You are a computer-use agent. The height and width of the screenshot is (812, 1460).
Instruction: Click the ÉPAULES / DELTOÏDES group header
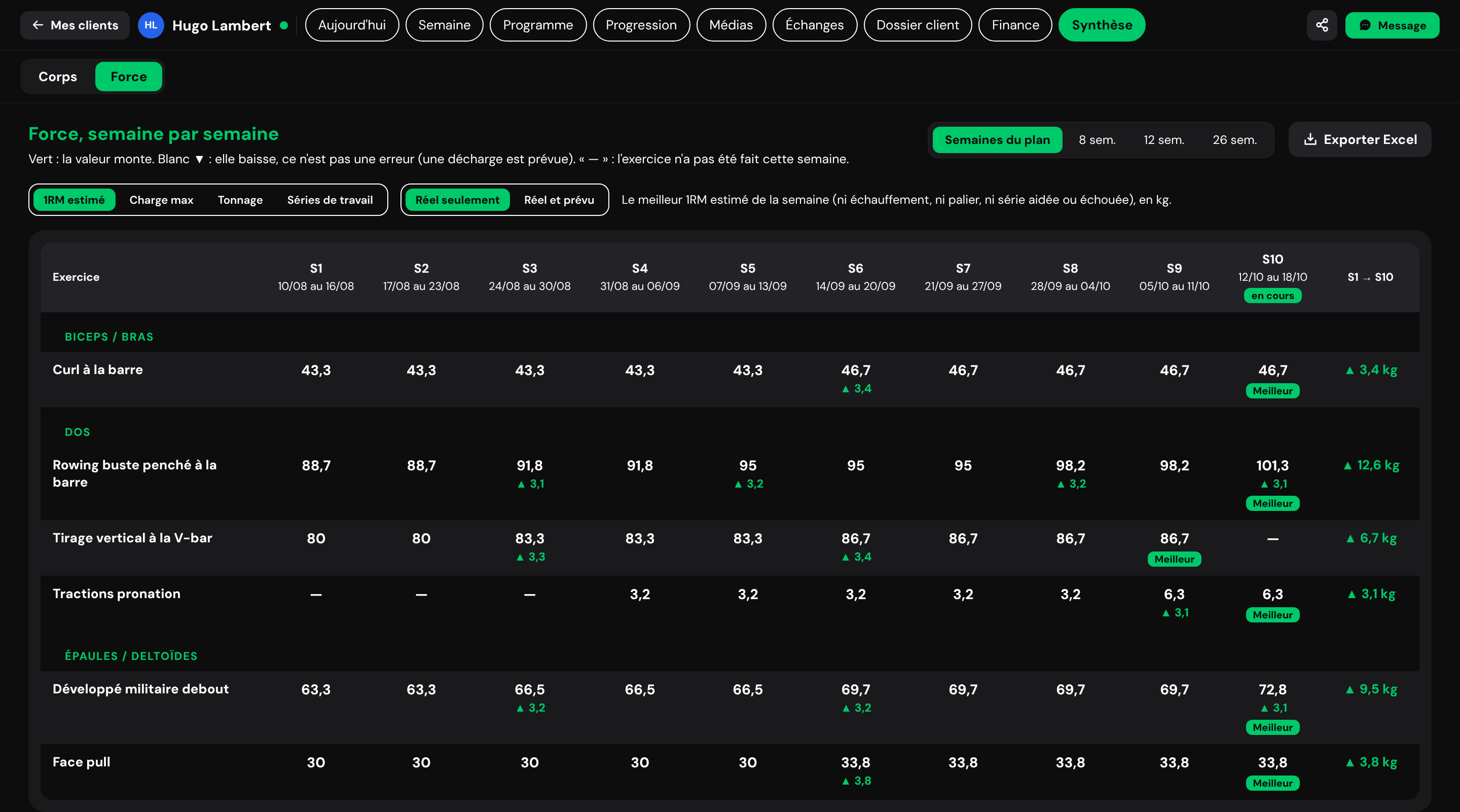pos(131,655)
